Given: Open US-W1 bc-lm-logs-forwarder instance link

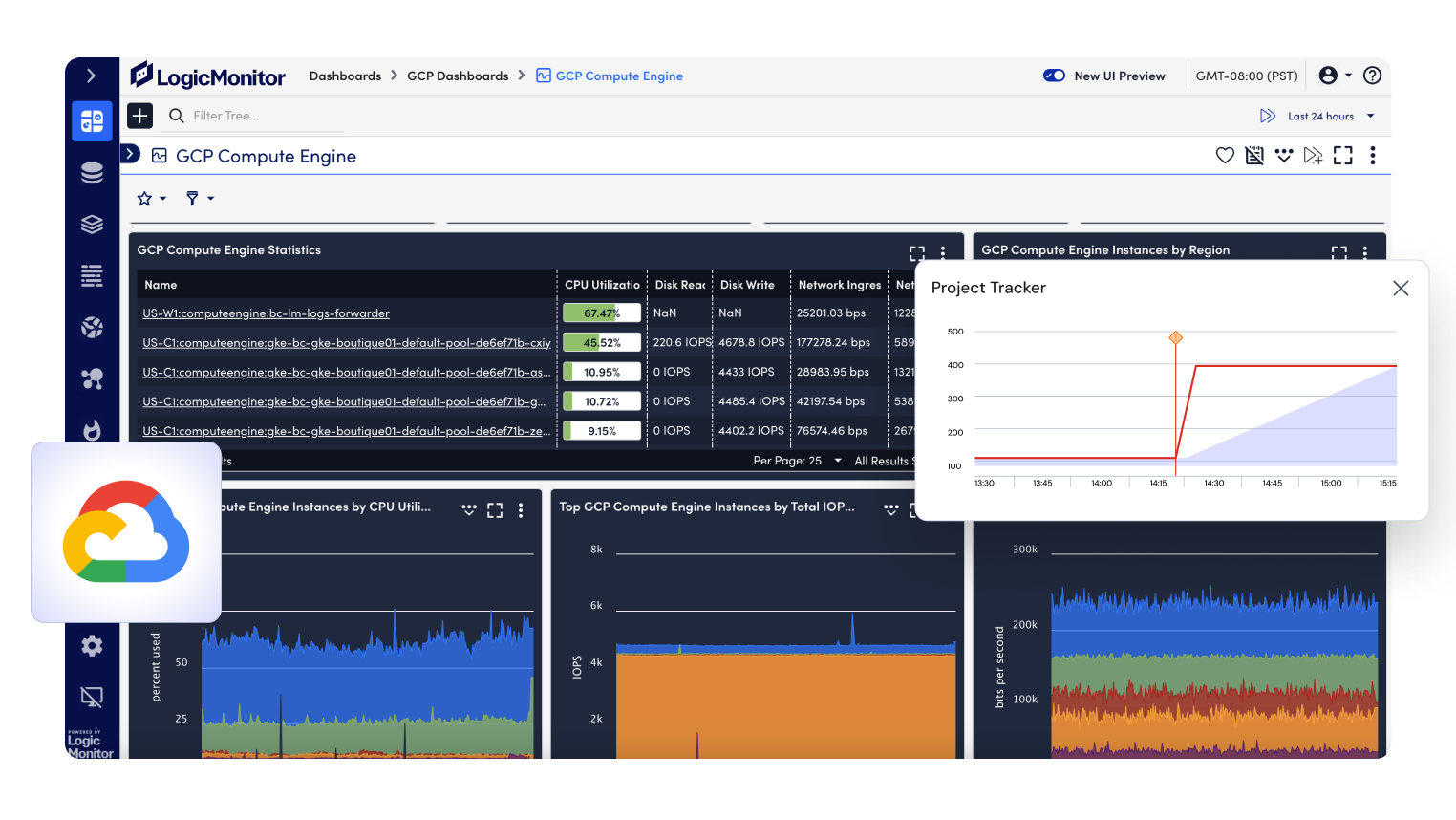Looking at the screenshot, I should [267, 313].
